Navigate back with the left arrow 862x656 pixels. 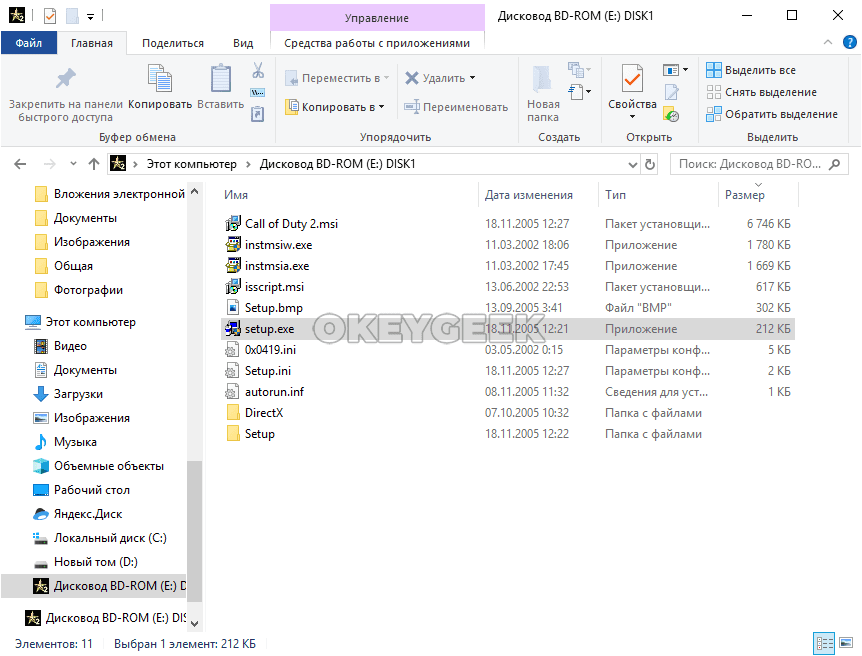tap(20, 164)
